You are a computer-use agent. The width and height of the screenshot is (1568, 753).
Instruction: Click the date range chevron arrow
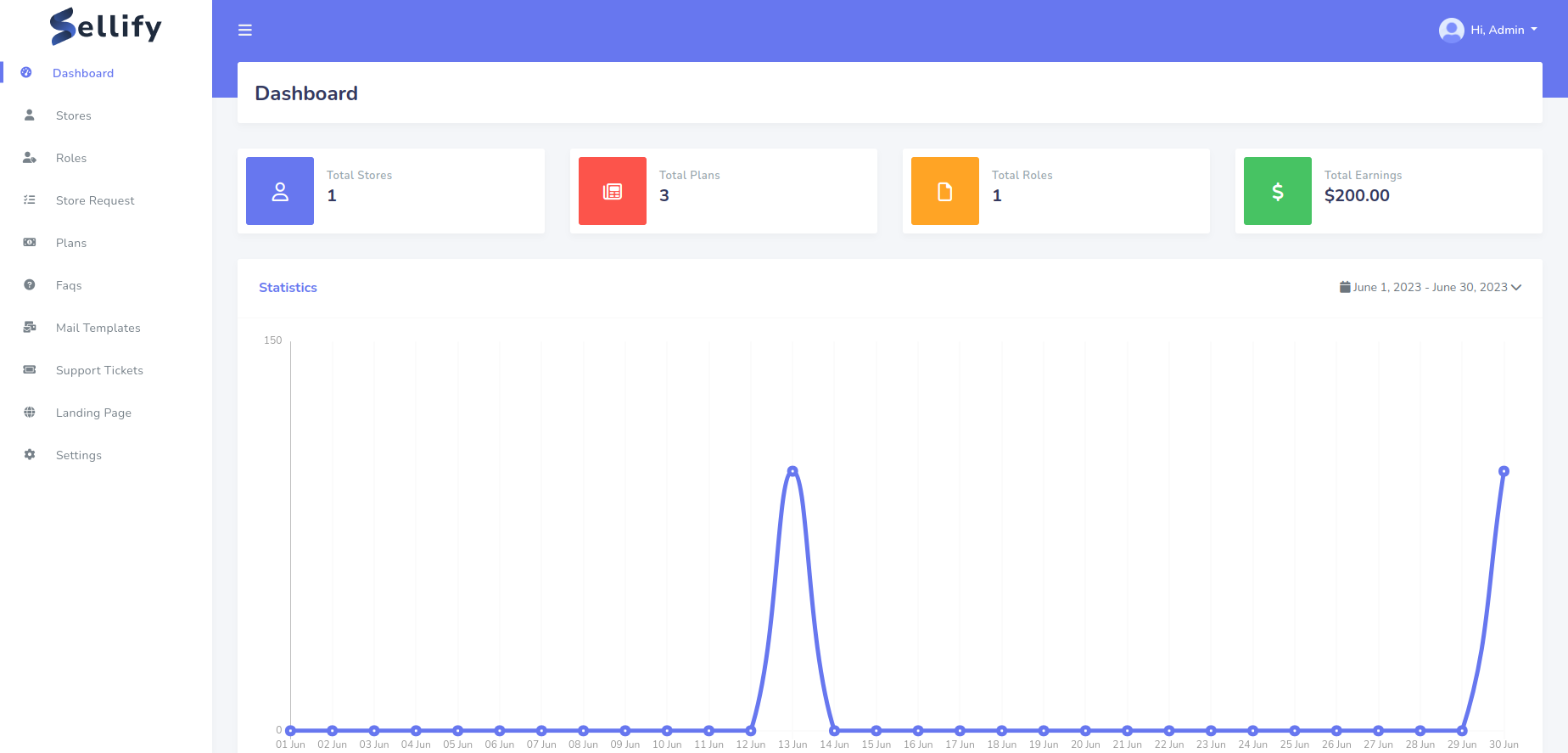tap(1516, 288)
